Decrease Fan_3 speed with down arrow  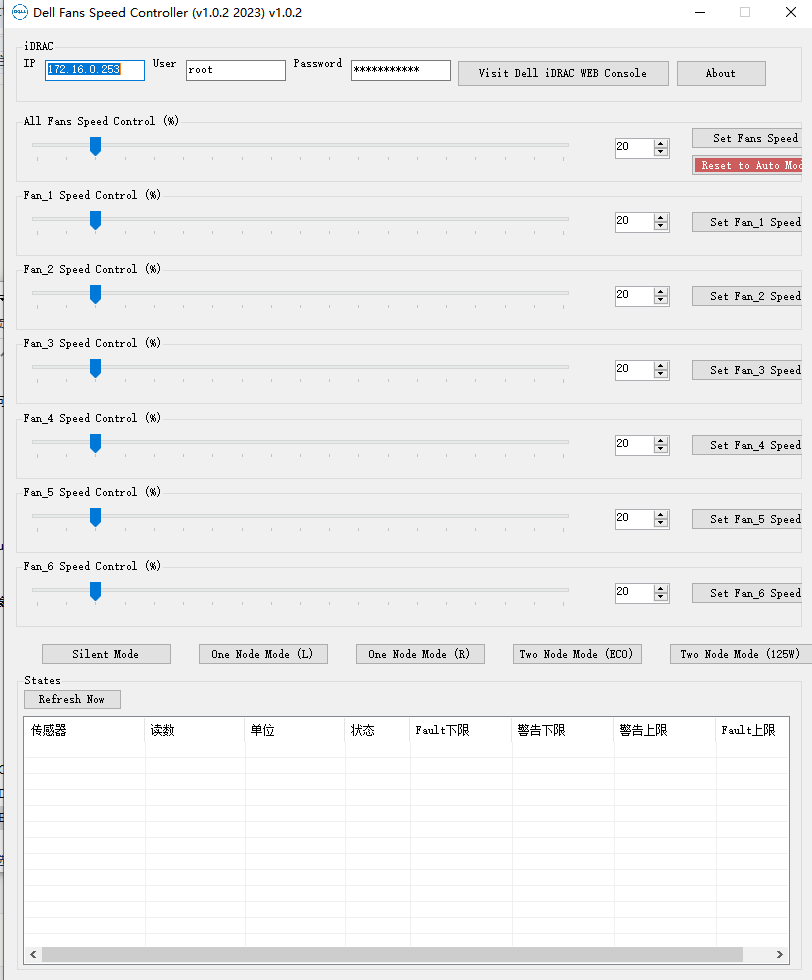coord(661,374)
